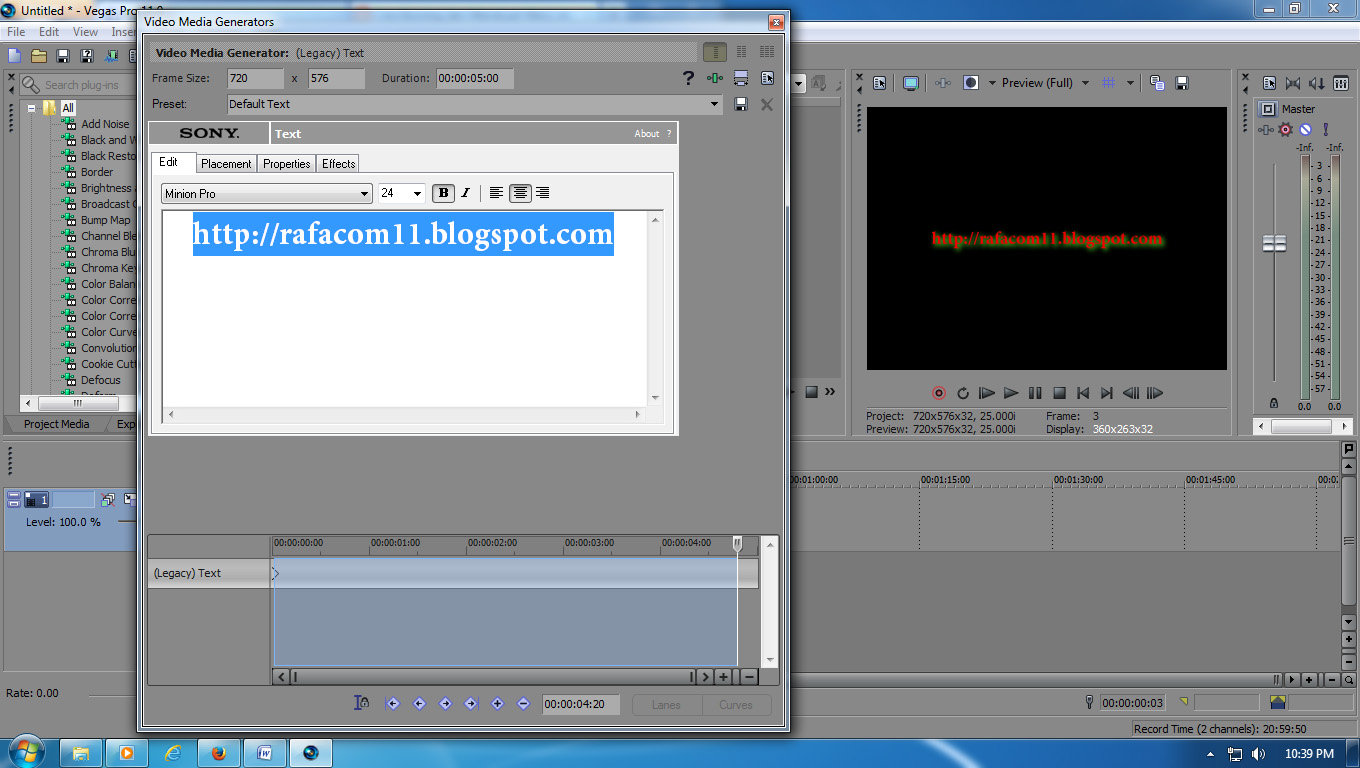Click Play From Start in preview
The height and width of the screenshot is (768, 1360).
(x=987, y=393)
